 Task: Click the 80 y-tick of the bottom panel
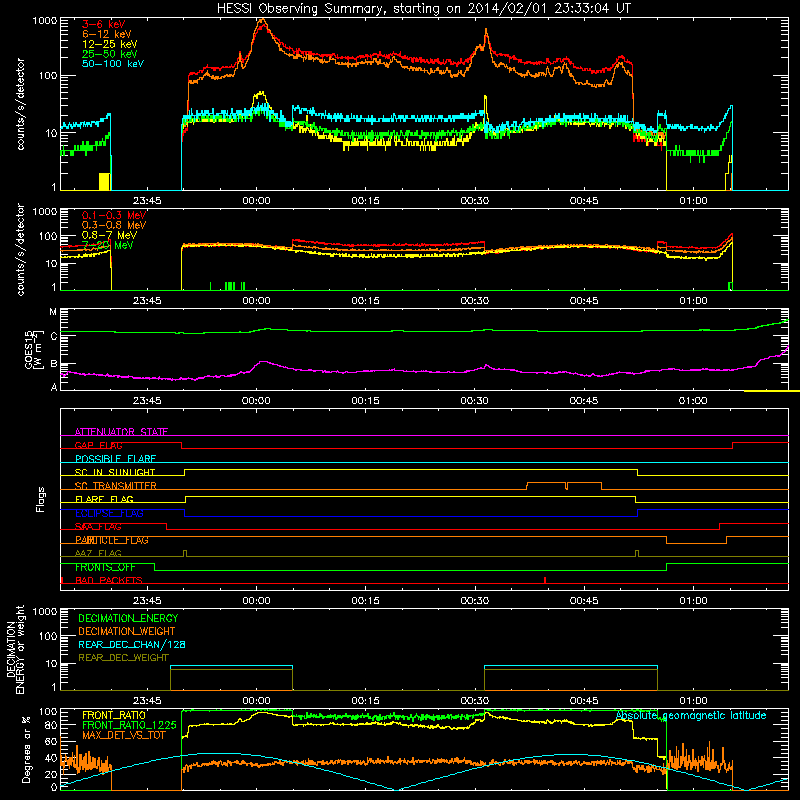(51, 725)
